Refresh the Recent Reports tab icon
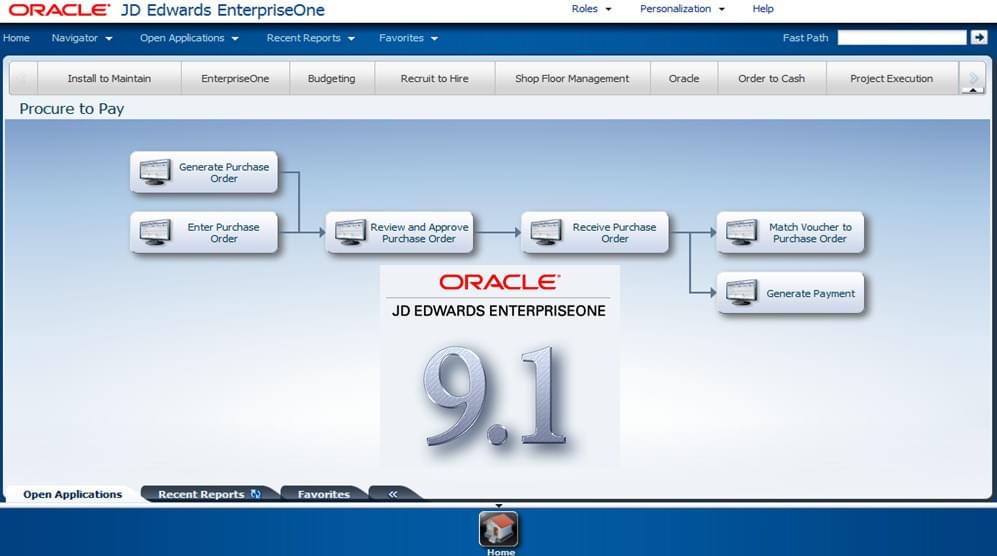Screen dimensions: 997x556 pyautogui.click(x=256, y=494)
